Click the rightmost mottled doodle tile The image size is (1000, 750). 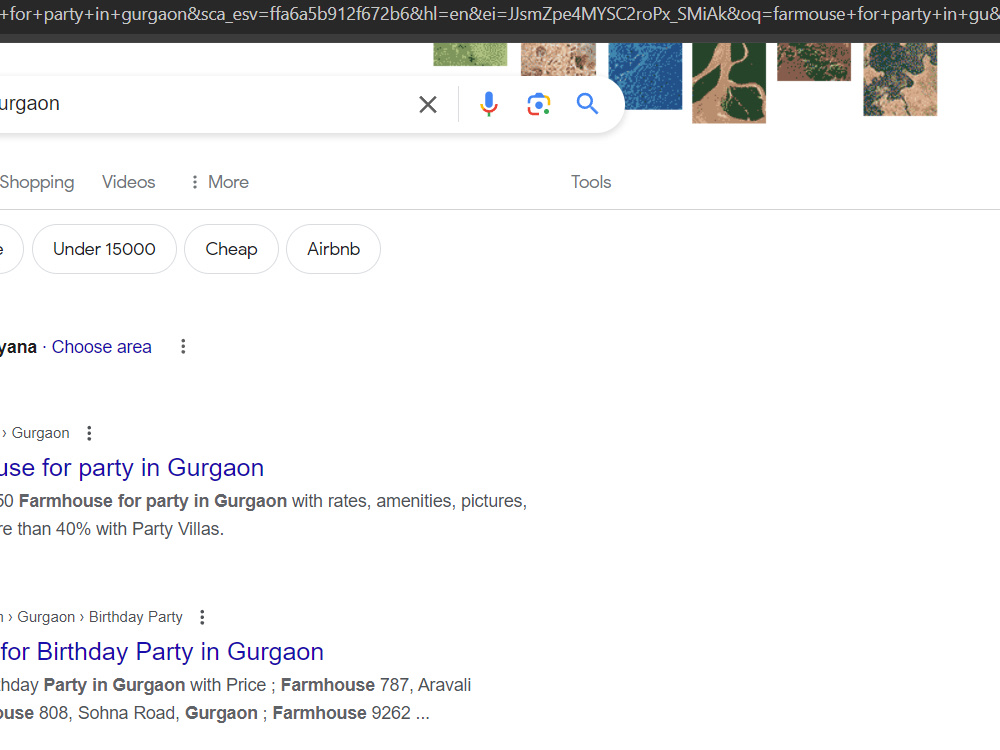point(900,79)
